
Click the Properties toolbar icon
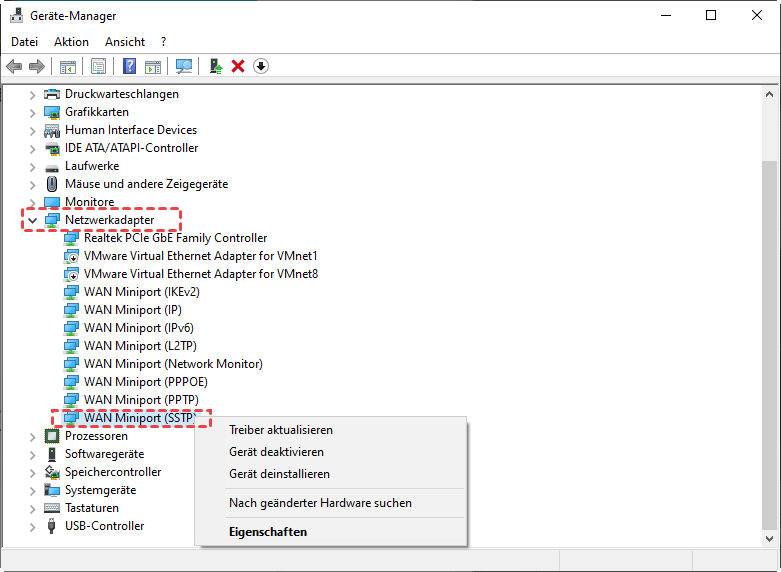click(x=99, y=66)
